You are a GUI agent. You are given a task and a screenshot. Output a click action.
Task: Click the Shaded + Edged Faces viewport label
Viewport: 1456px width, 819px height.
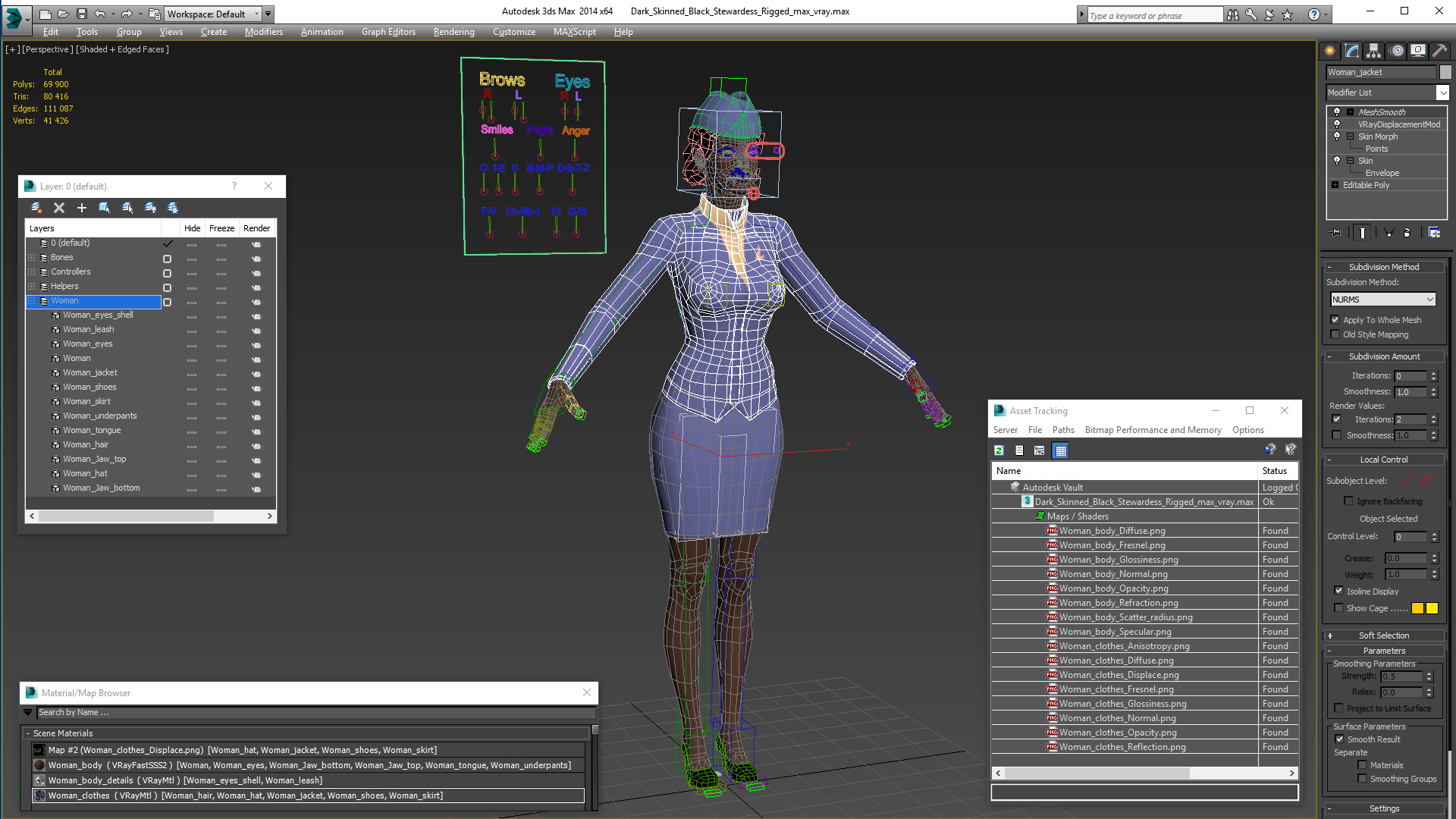122,49
